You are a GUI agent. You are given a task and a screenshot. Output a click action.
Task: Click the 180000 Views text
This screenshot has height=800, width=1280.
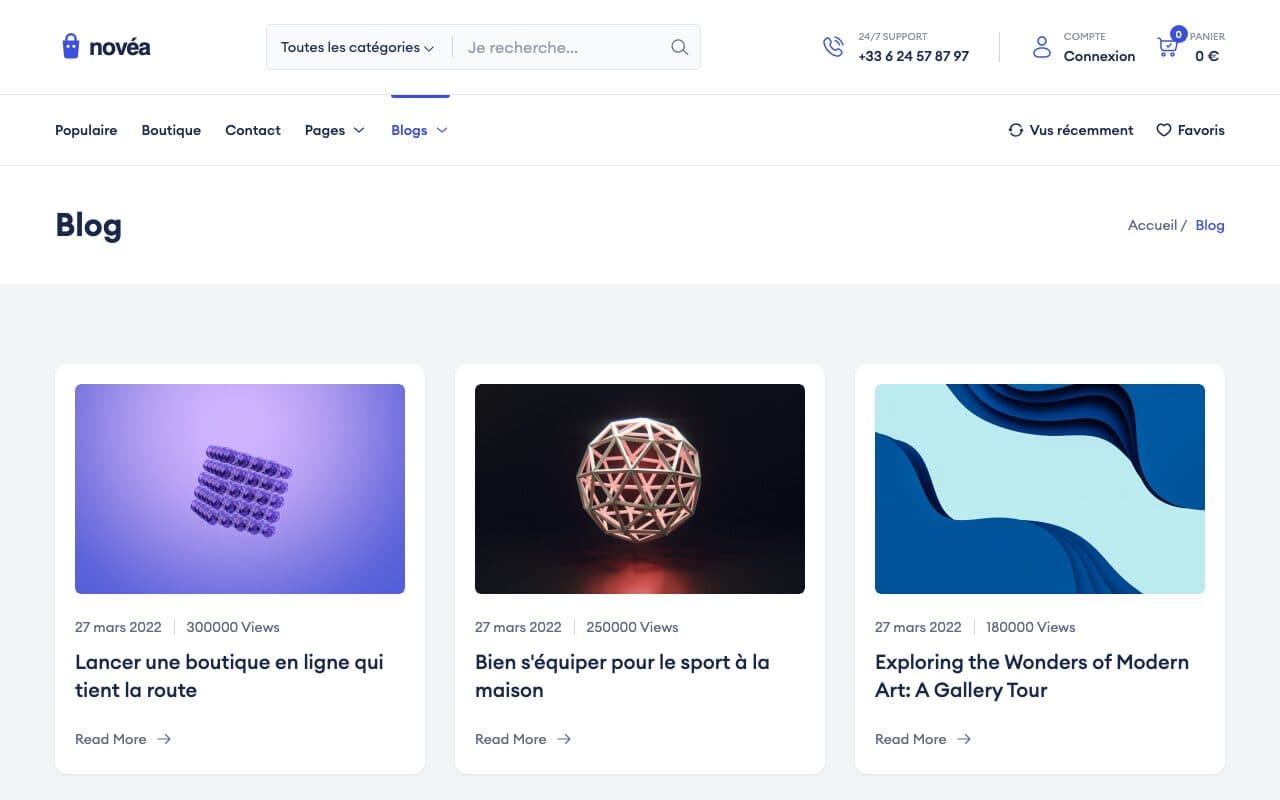click(1031, 627)
